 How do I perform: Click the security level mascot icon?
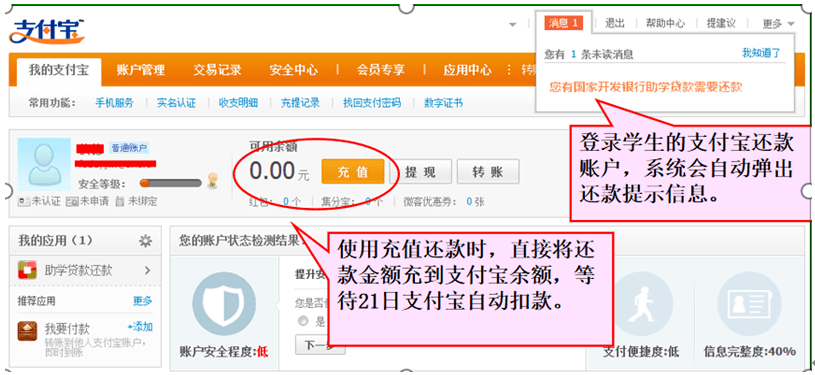(x=212, y=180)
